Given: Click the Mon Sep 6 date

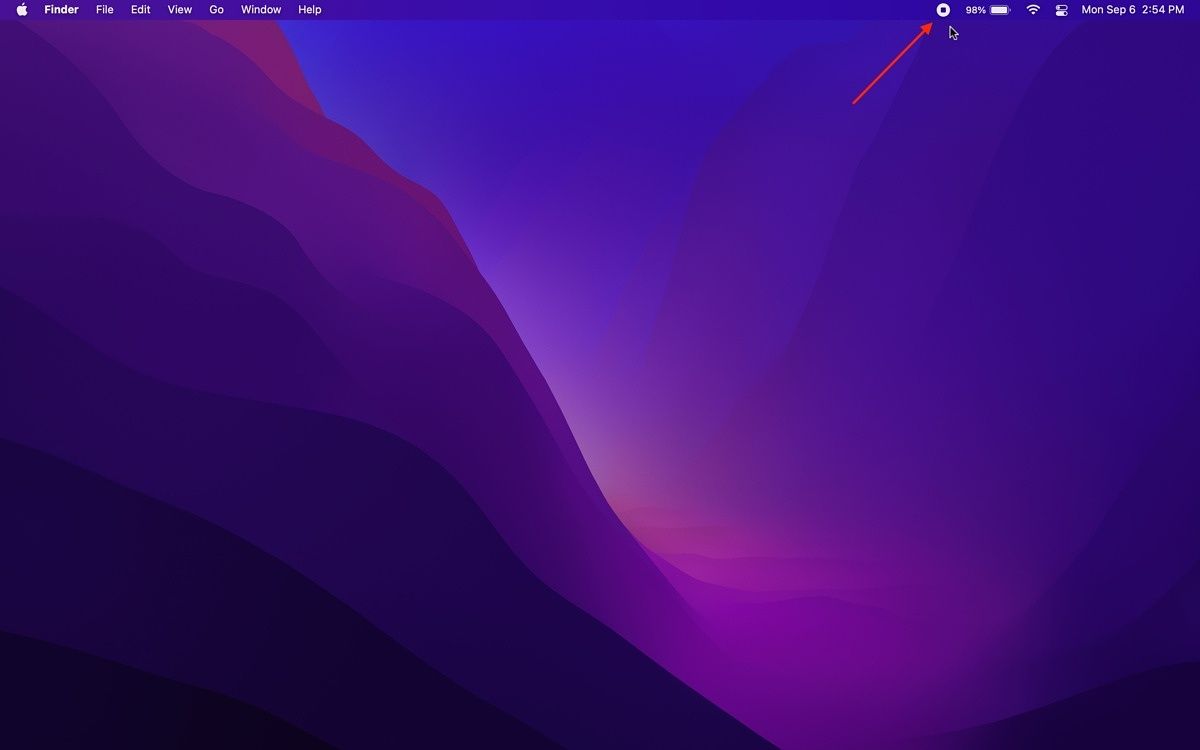Looking at the screenshot, I should pyautogui.click(x=1108, y=10).
